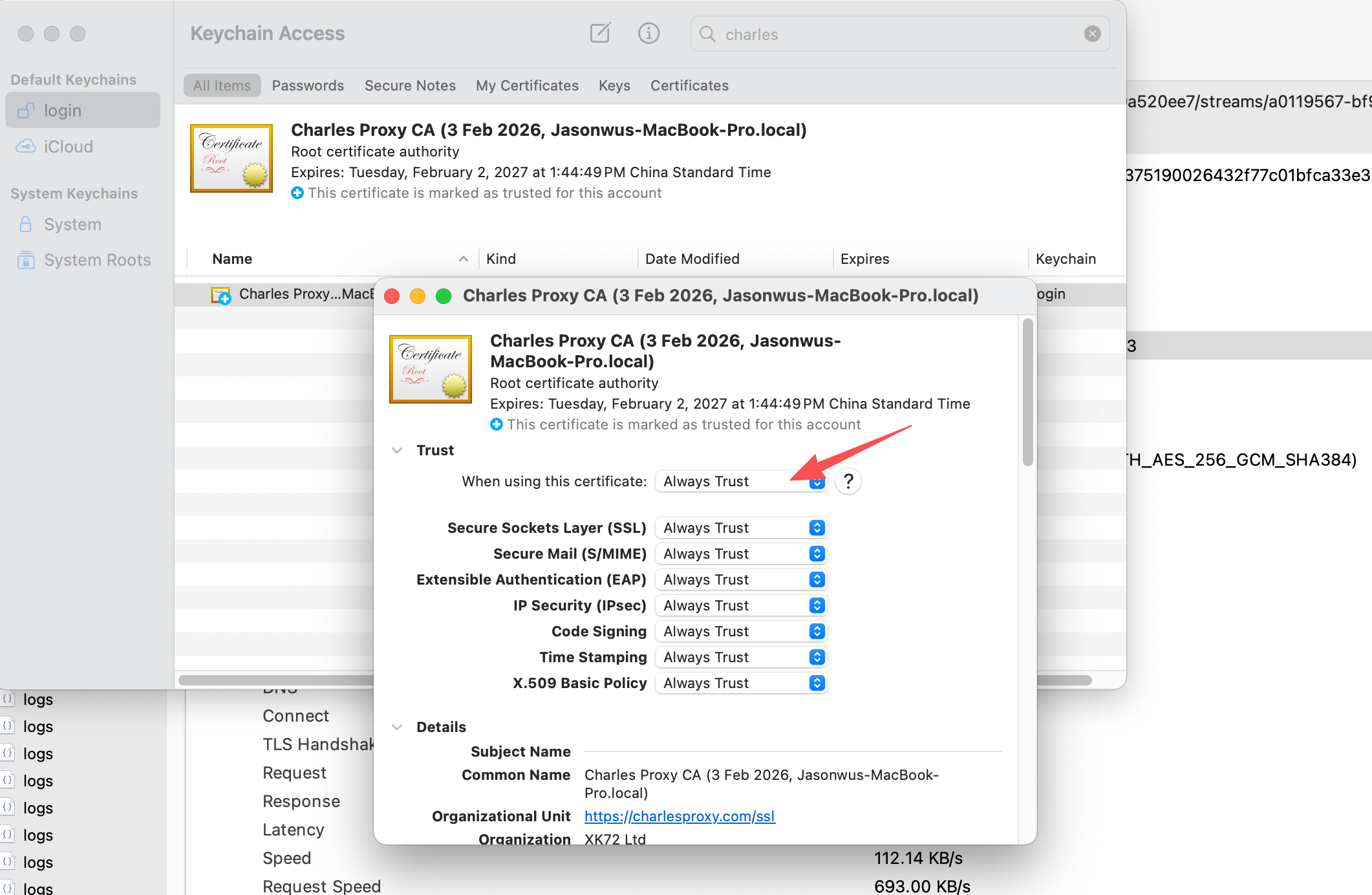The height and width of the screenshot is (895, 1372).
Task: Click the info icon in toolbar
Action: pos(648,33)
